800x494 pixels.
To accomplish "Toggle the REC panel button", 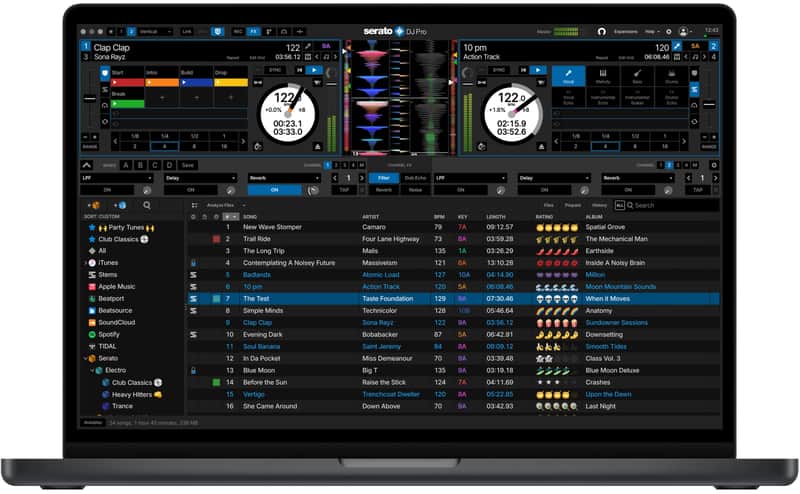I will click(x=238, y=32).
